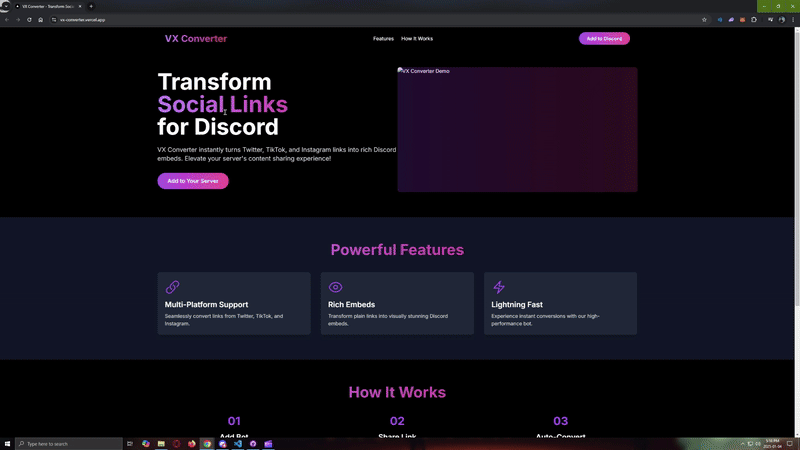The height and width of the screenshot is (450, 800).
Task: Open GitHub Desktop from the taskbar
Action: pyautogui.click(x=253, y=444)
